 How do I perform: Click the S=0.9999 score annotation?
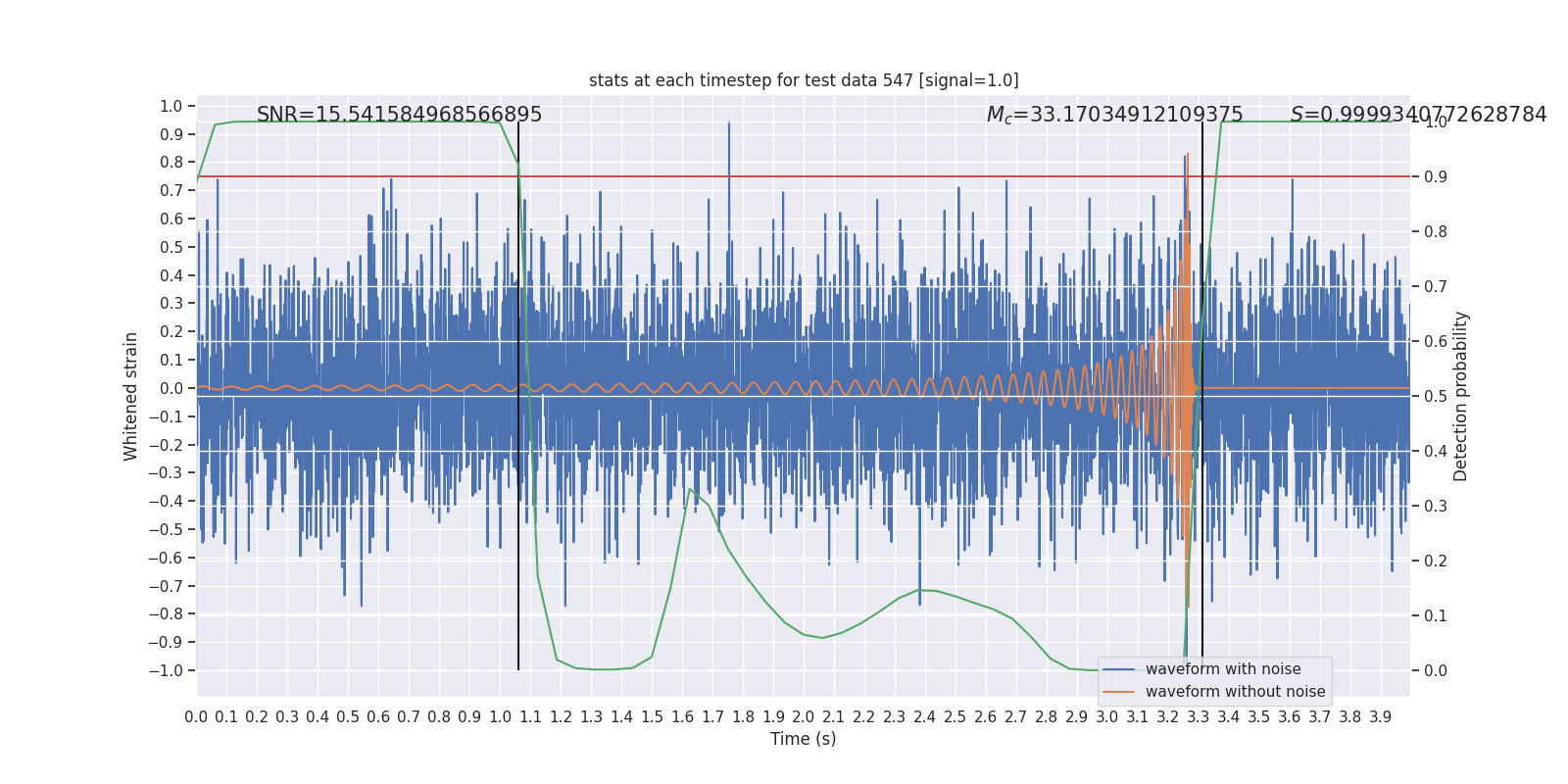1417,115
